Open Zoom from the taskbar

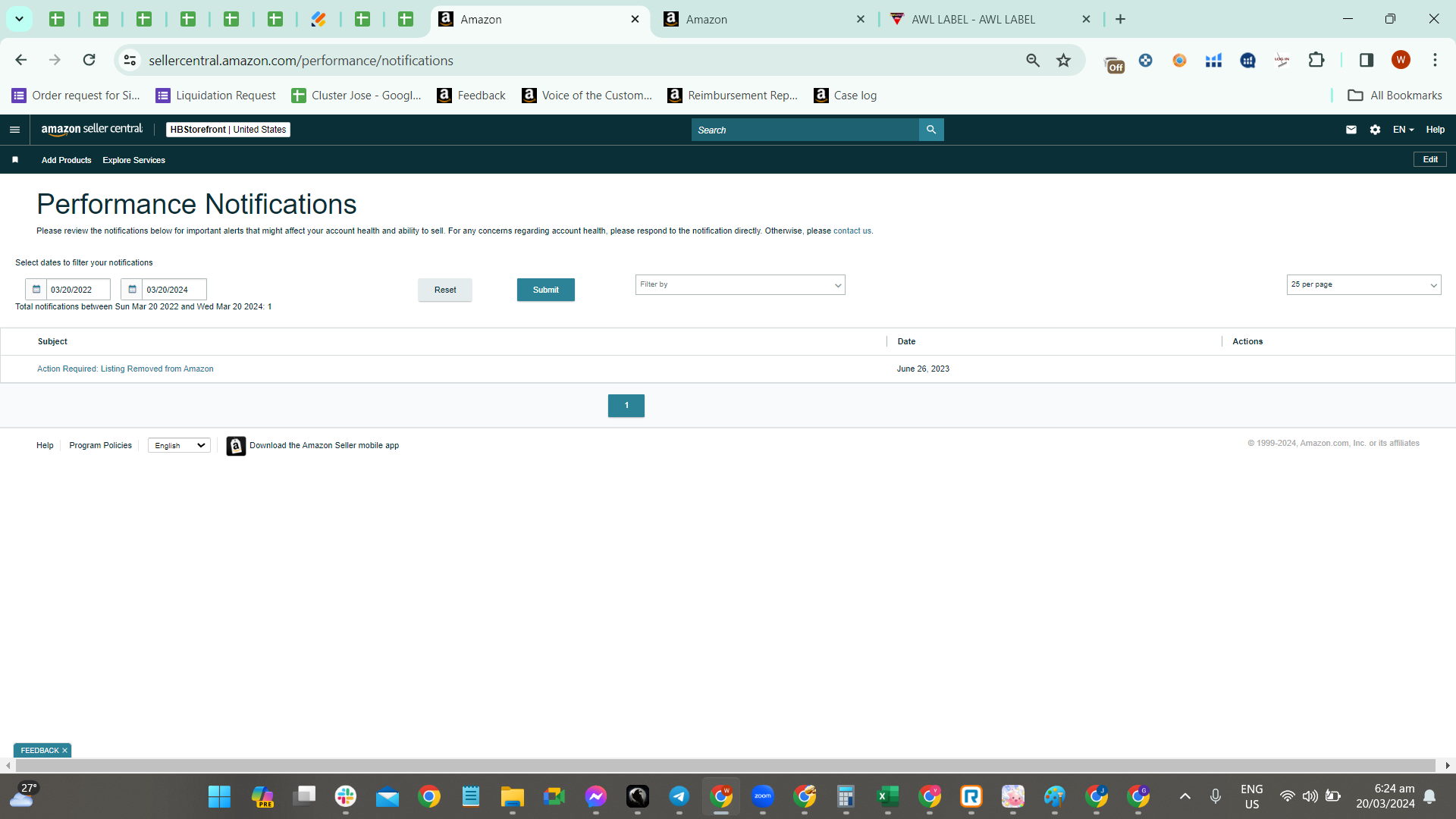(762, 796)
